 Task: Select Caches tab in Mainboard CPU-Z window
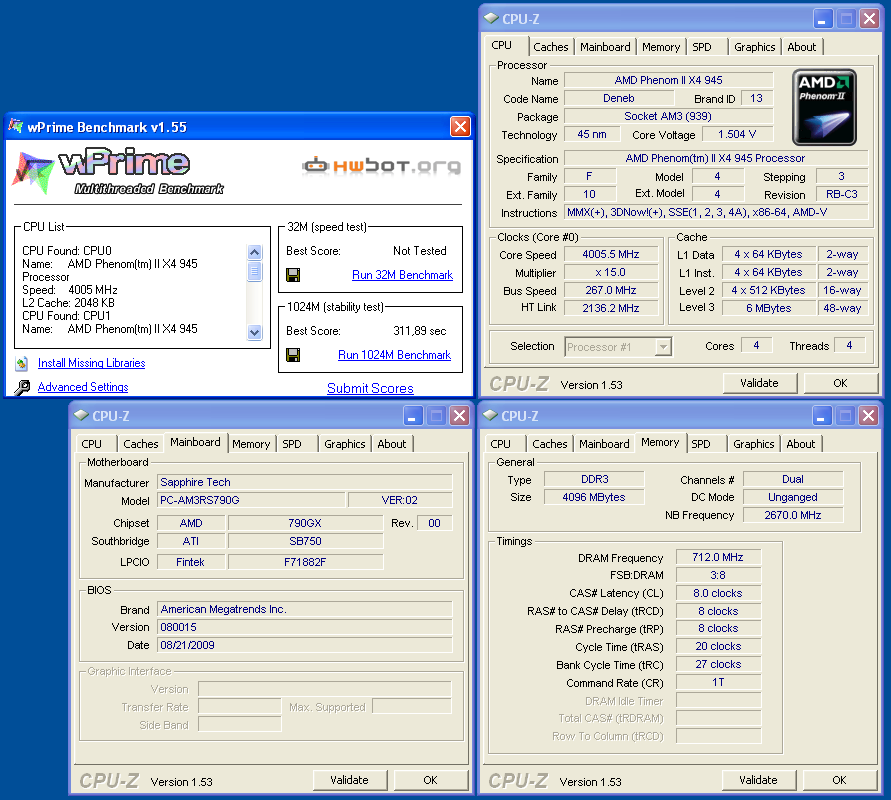(x=141, y=444)
